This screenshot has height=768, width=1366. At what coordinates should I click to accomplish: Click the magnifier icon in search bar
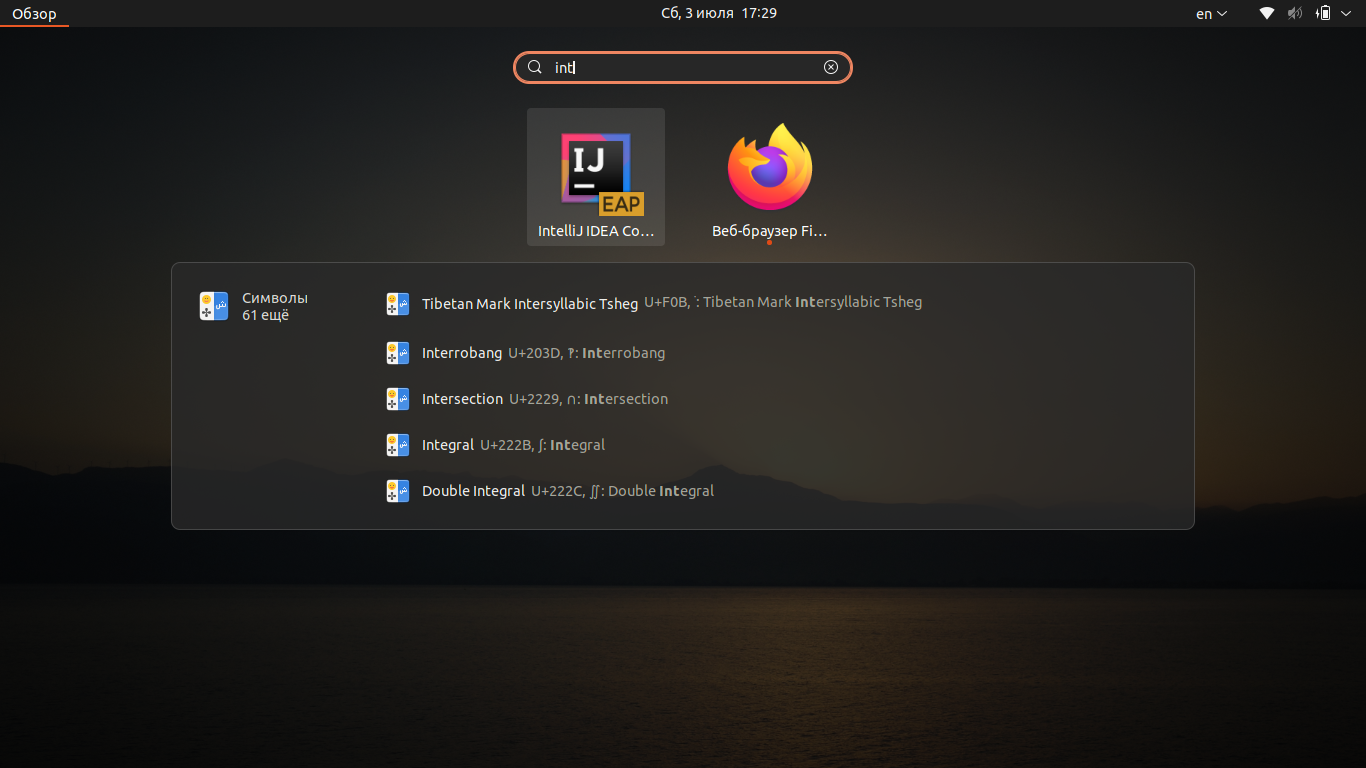pos(535,67)
